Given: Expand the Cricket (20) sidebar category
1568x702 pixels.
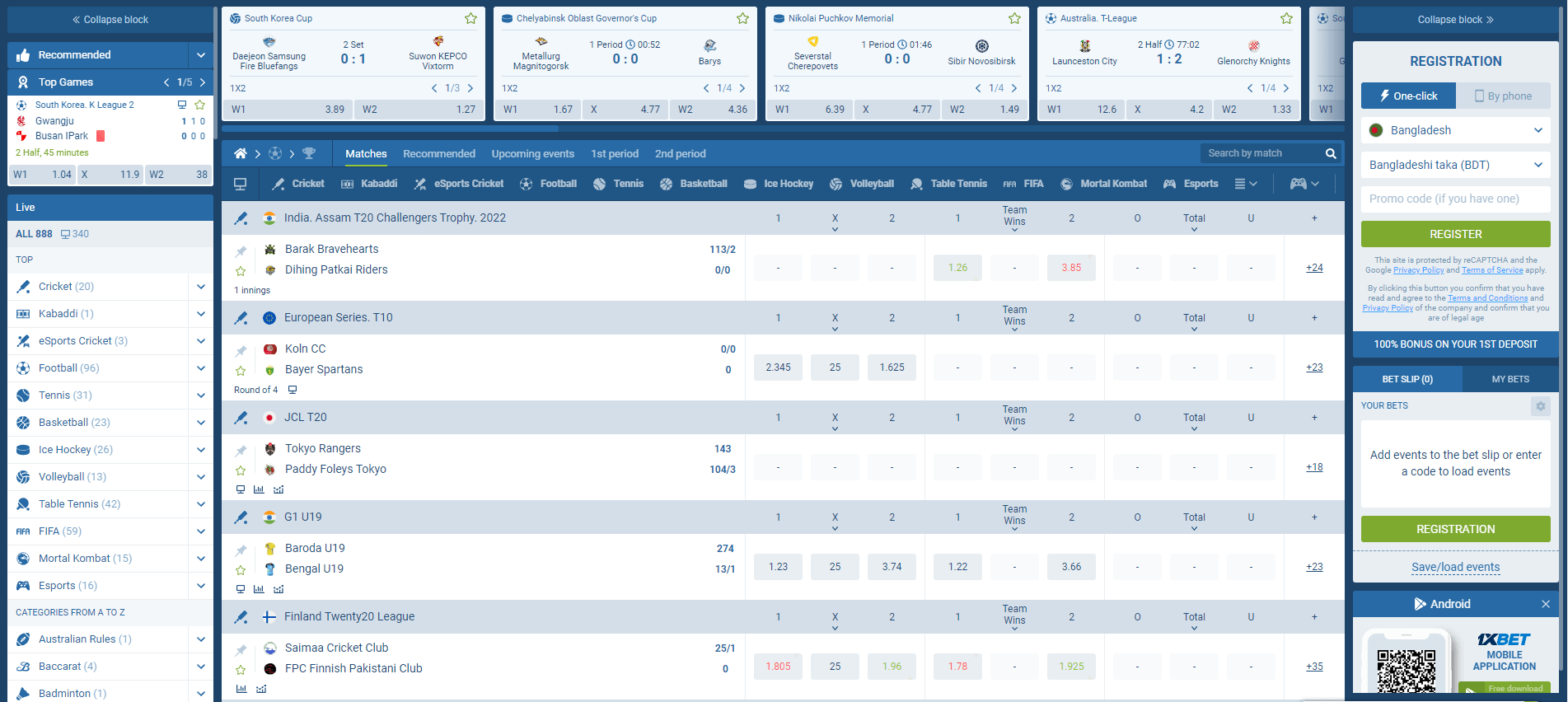Looking at the screenshot, I should [x=201, y=287].
